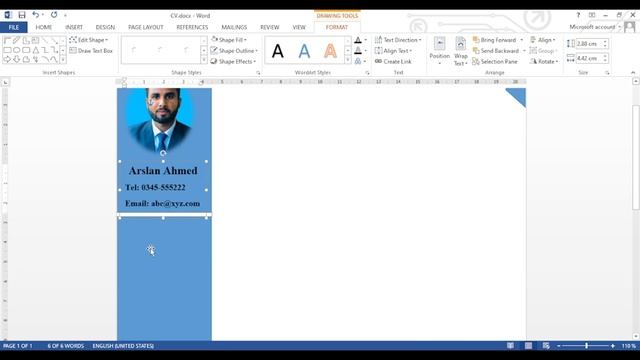Open Edit Shape menu
Screen dimensions: 640x360
click(x=89, y=40)
